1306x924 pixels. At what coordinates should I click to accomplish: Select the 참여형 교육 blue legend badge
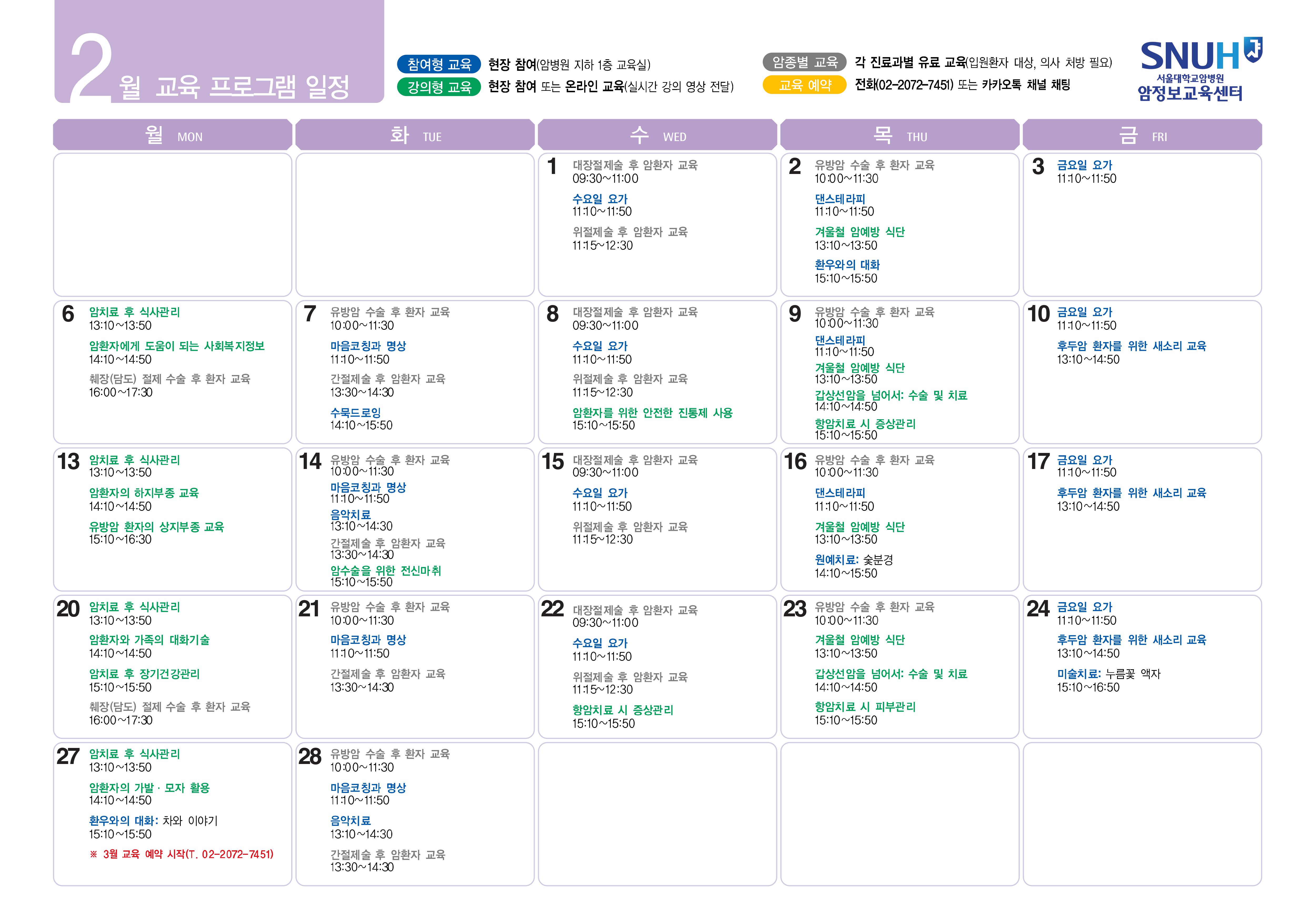(x=439, y=64)
